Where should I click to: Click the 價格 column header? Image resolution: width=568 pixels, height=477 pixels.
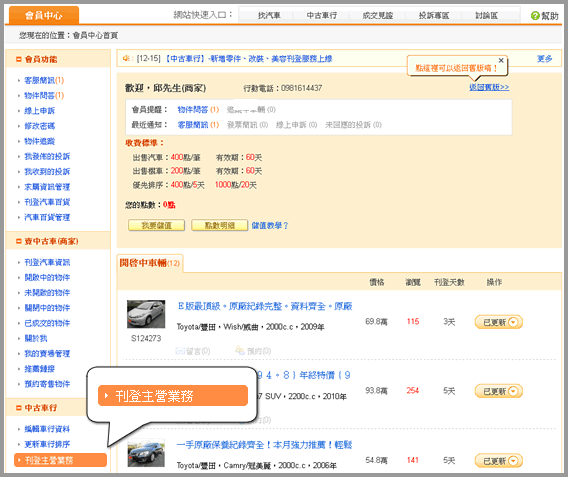(x=377, y=282)
